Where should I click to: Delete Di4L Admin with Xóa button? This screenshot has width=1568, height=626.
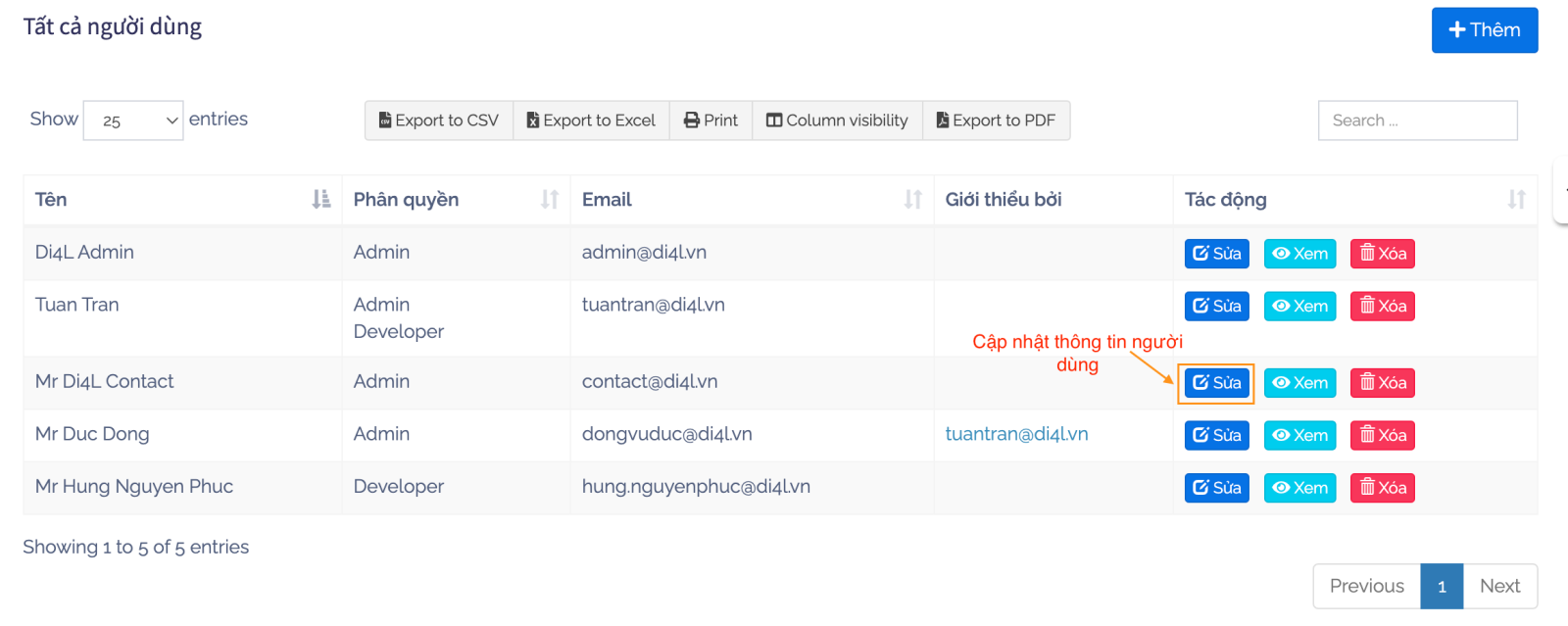(1382, 254)
